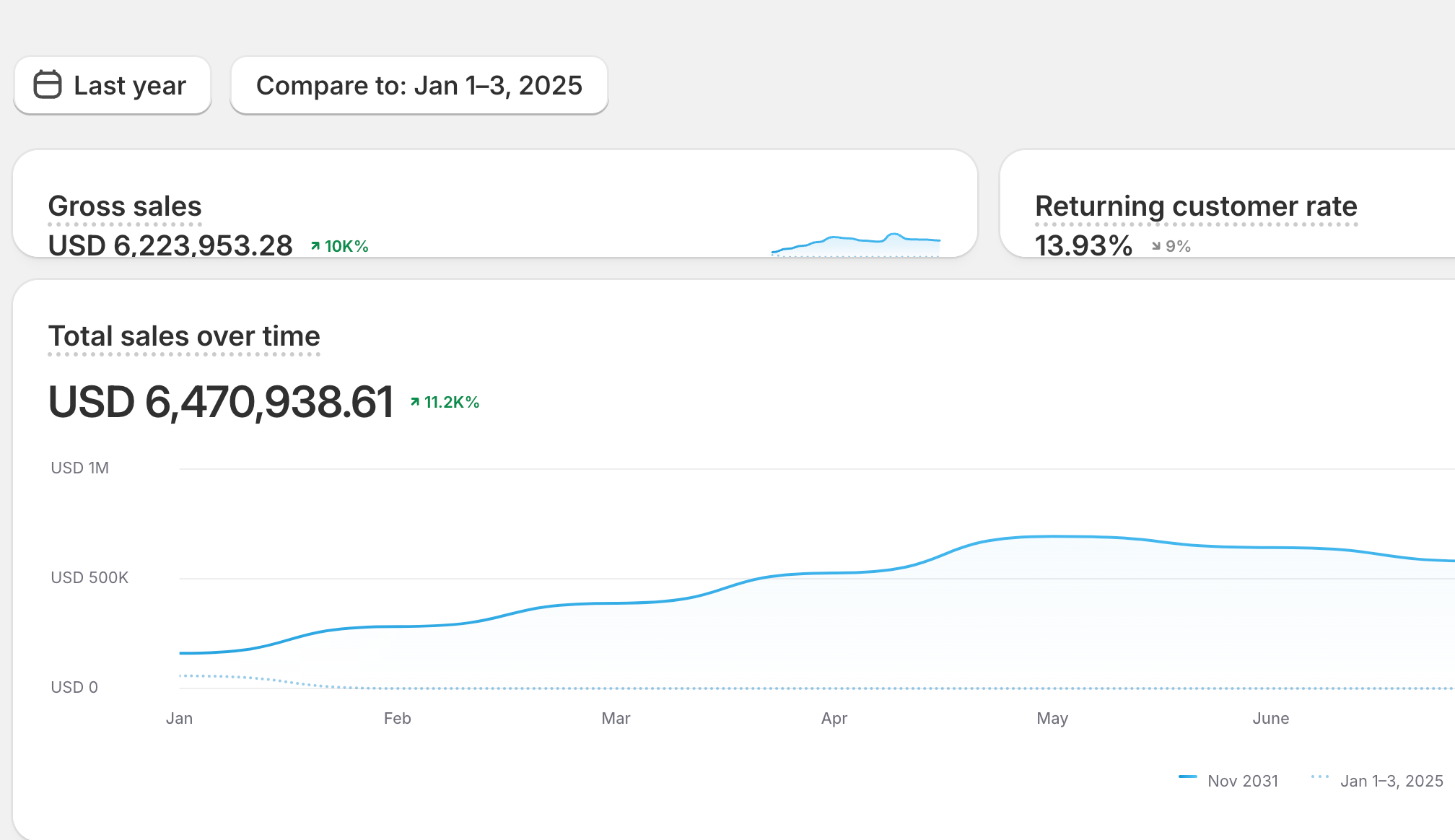Click the USD 500K y-axis label

pos(89,577)
